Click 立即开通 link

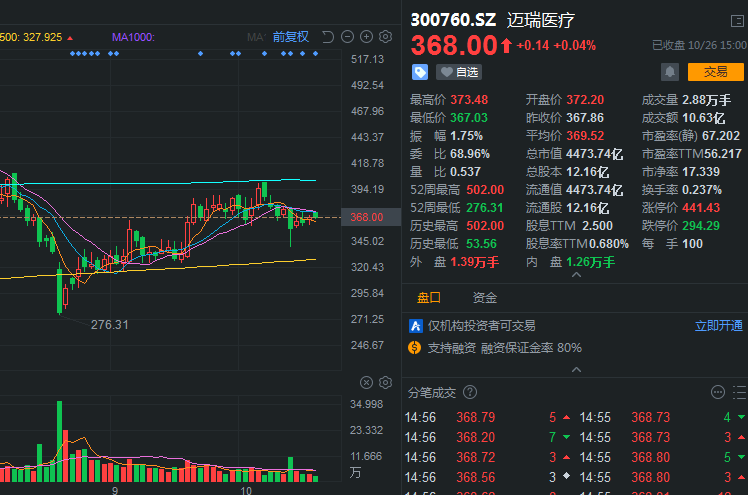point(718,326)
